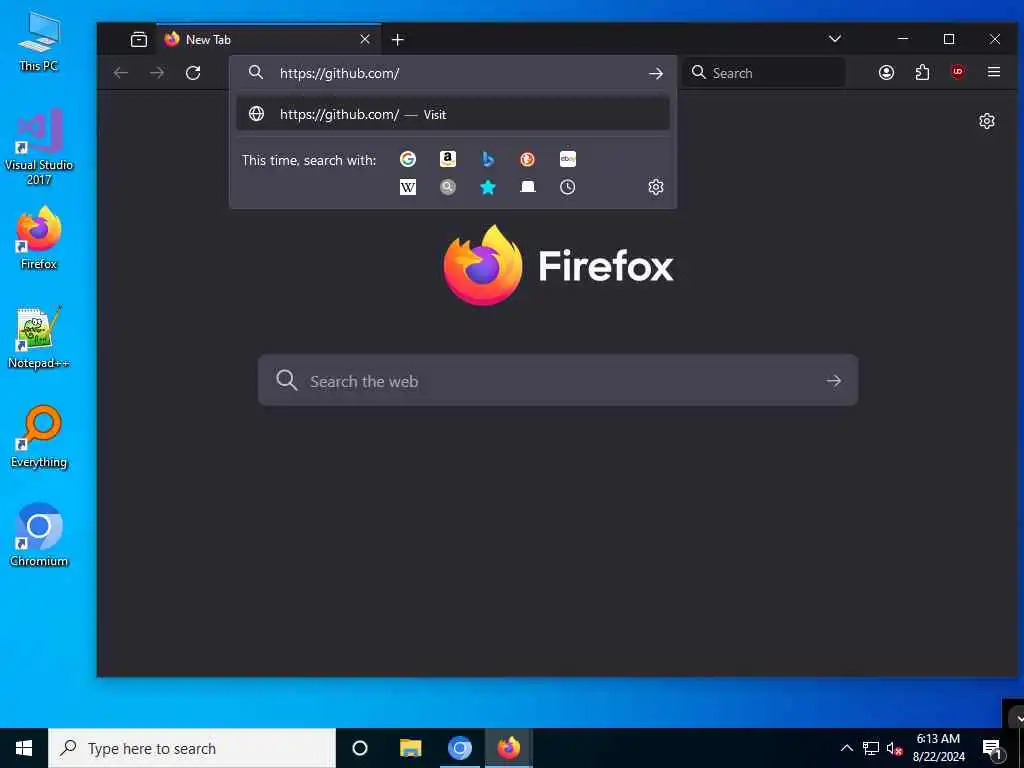Open the uBlock Origin extension popup
The width and height of the screenshot is (1024, 768).
pos(958,72)
